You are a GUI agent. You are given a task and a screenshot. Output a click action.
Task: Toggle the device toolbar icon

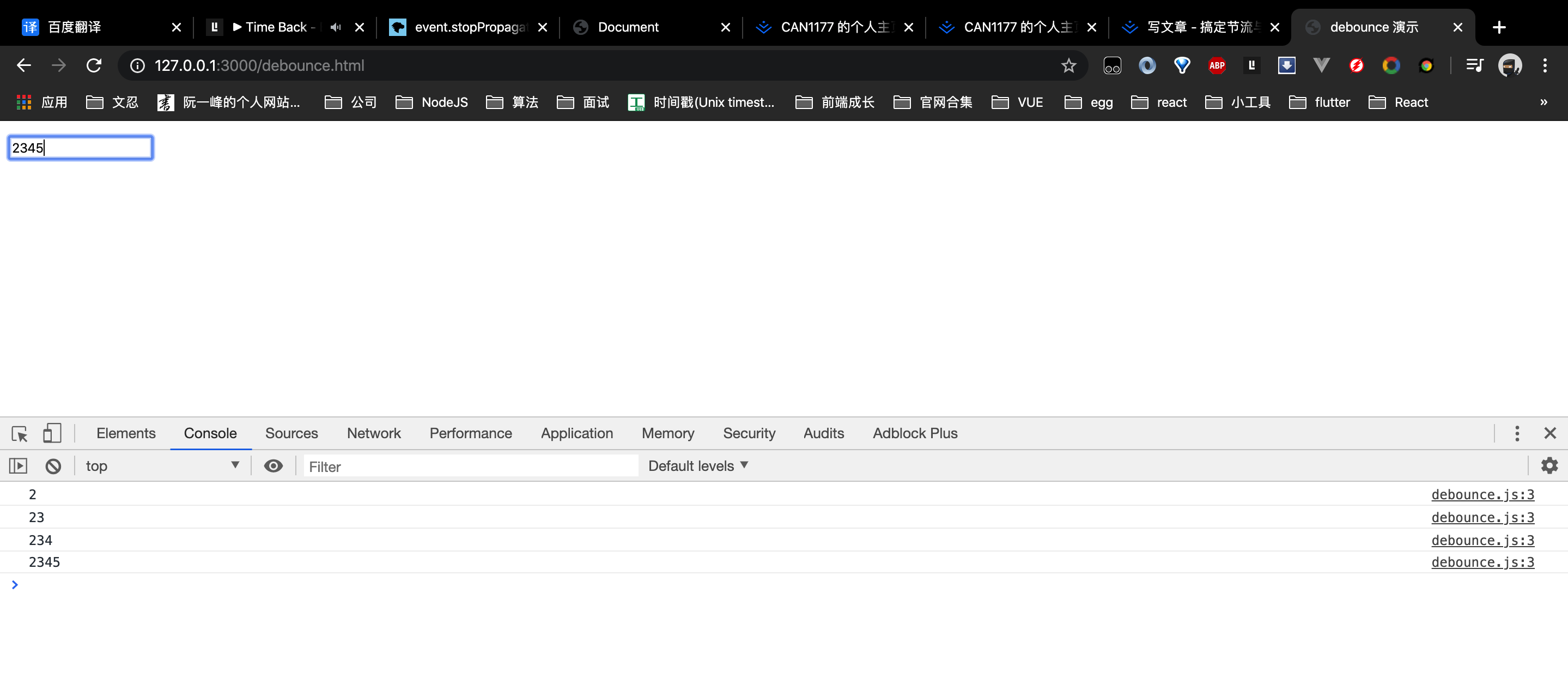(52, 433)
